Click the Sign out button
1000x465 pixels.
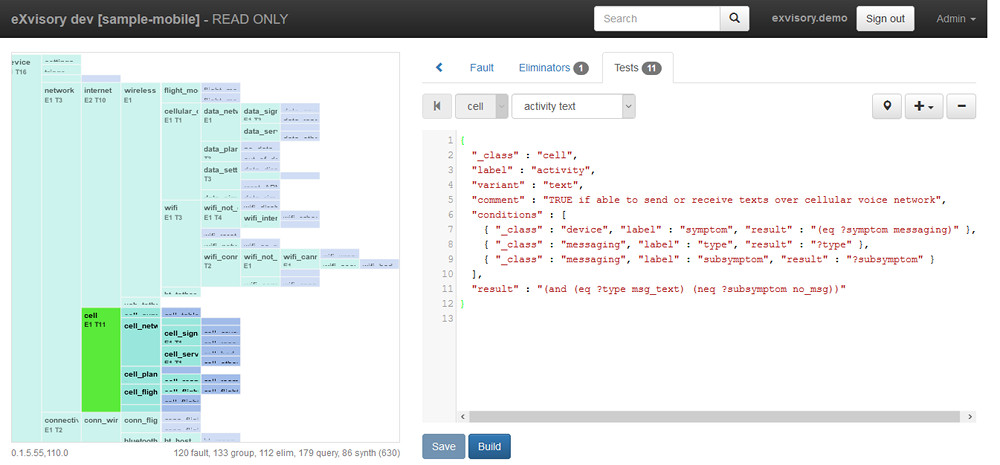click(885, 18)
